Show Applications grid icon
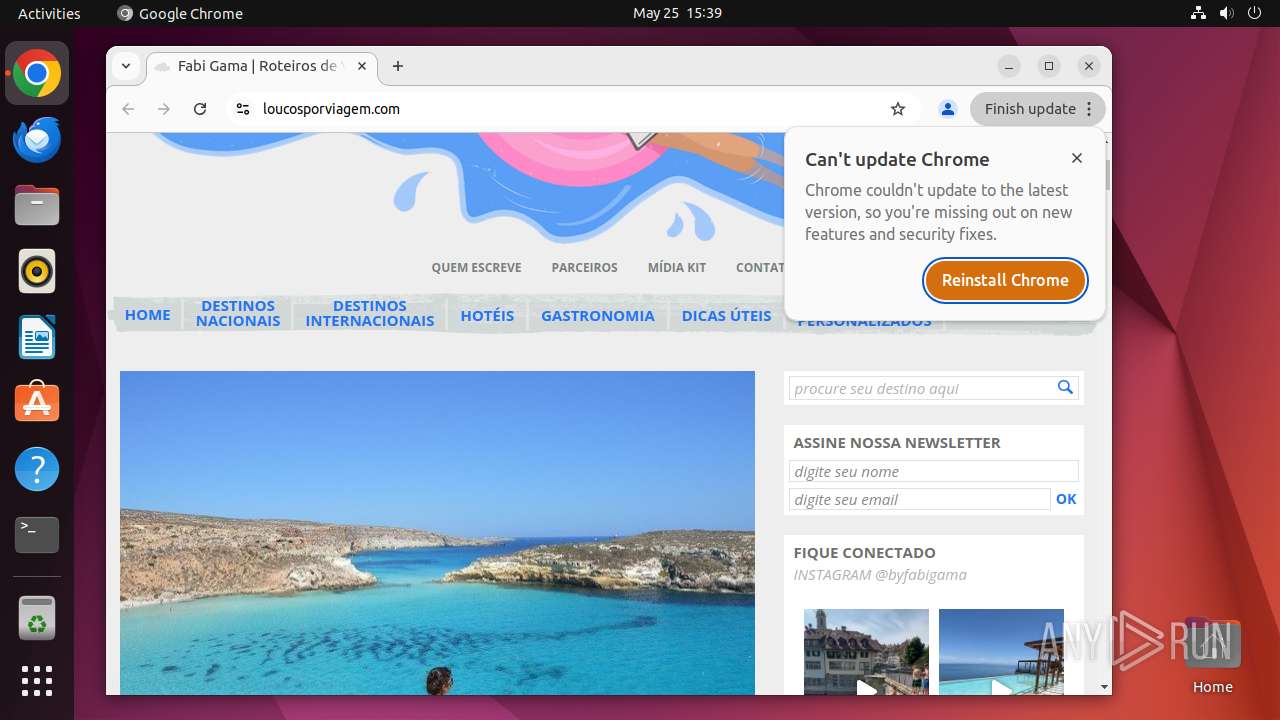 point(37,681)
